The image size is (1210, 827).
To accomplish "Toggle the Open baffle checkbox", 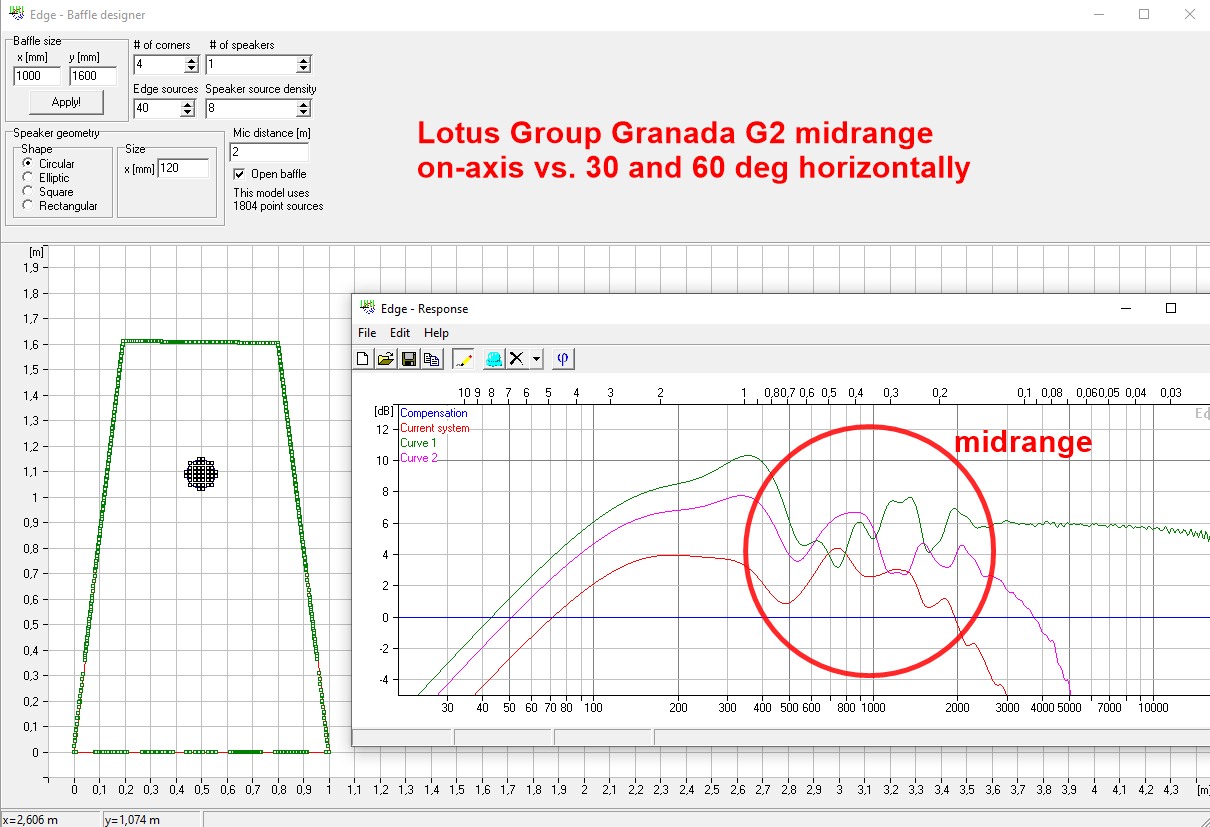I will pos(239,174).
